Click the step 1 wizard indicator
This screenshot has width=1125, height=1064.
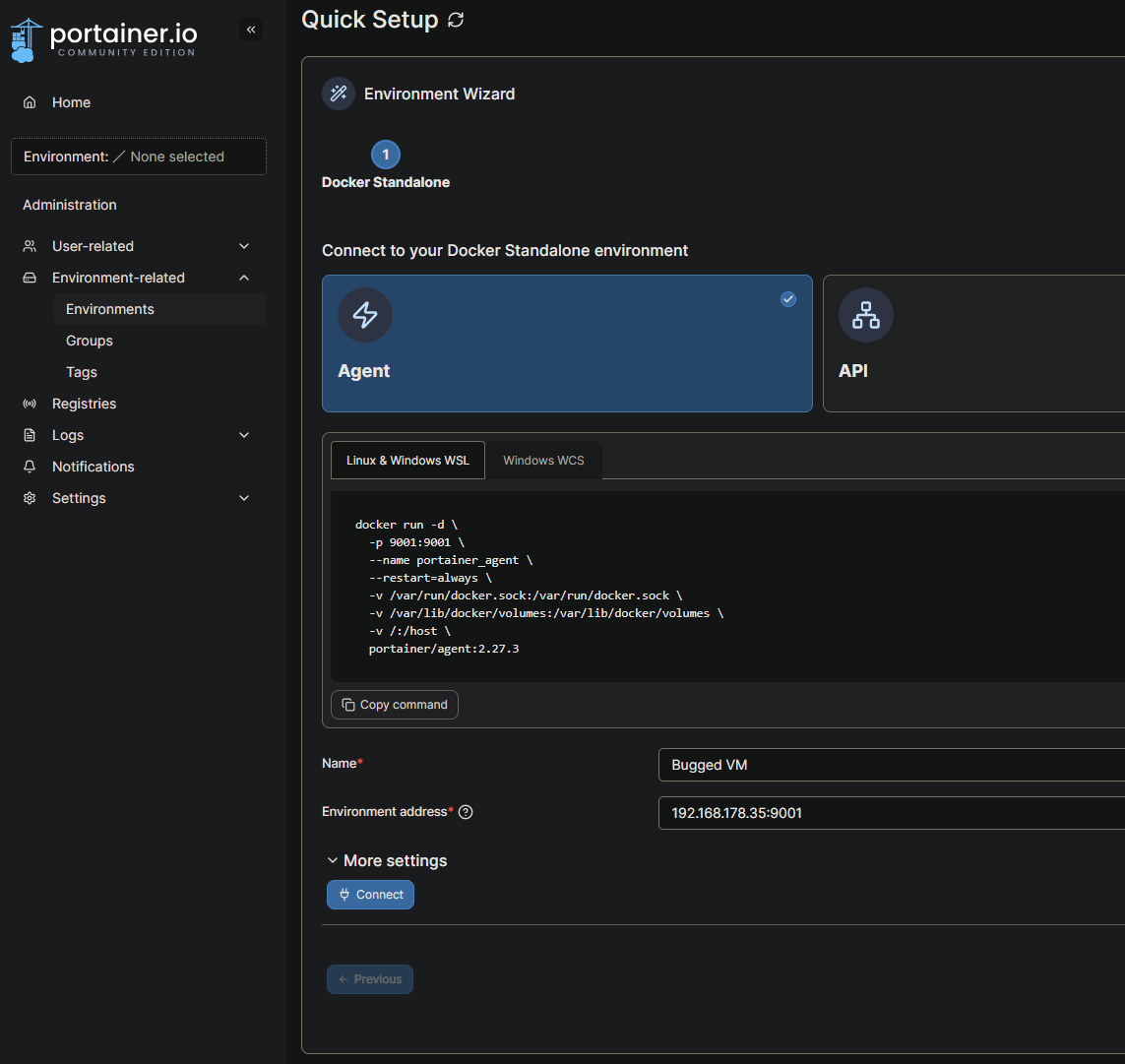pos(386,155)
